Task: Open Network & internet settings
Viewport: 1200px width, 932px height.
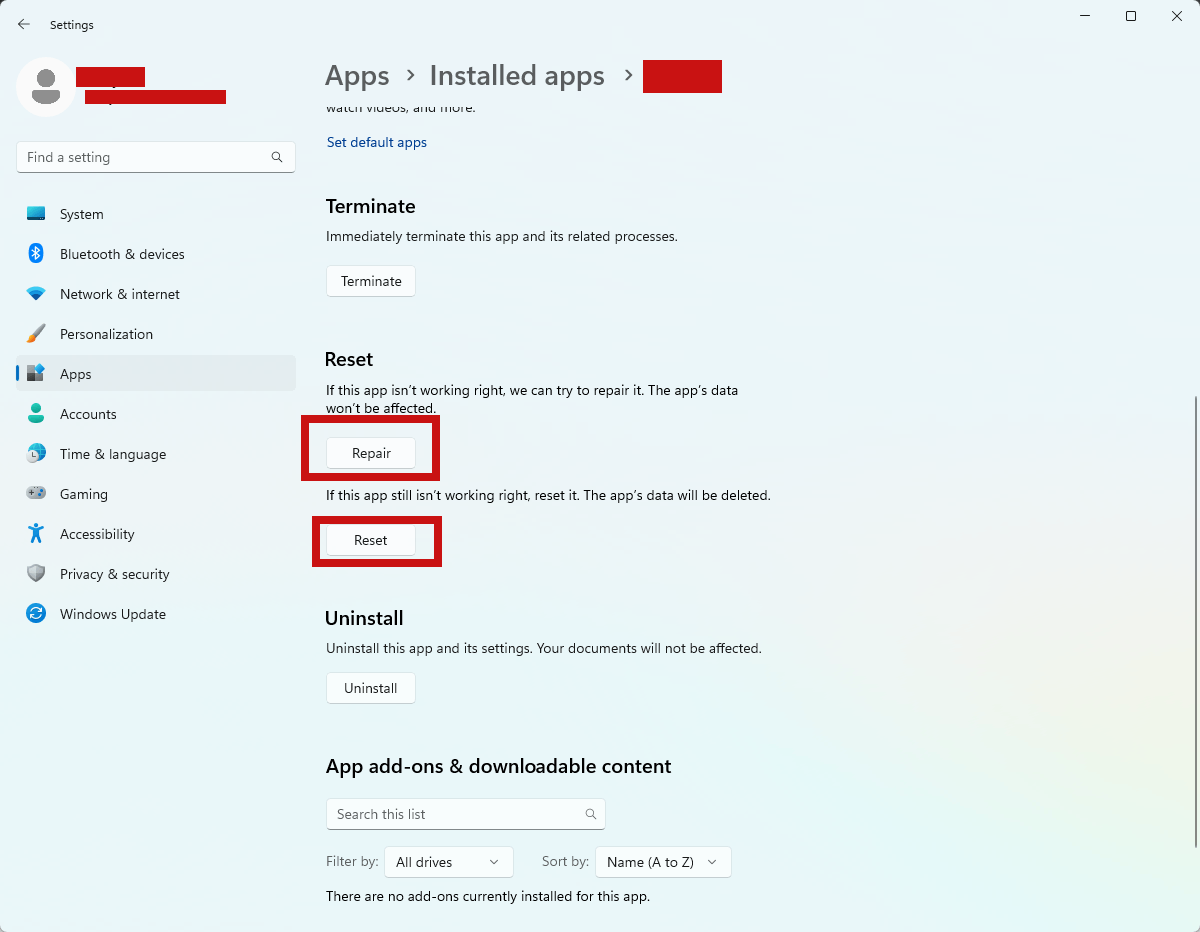Action: (156, 294)
